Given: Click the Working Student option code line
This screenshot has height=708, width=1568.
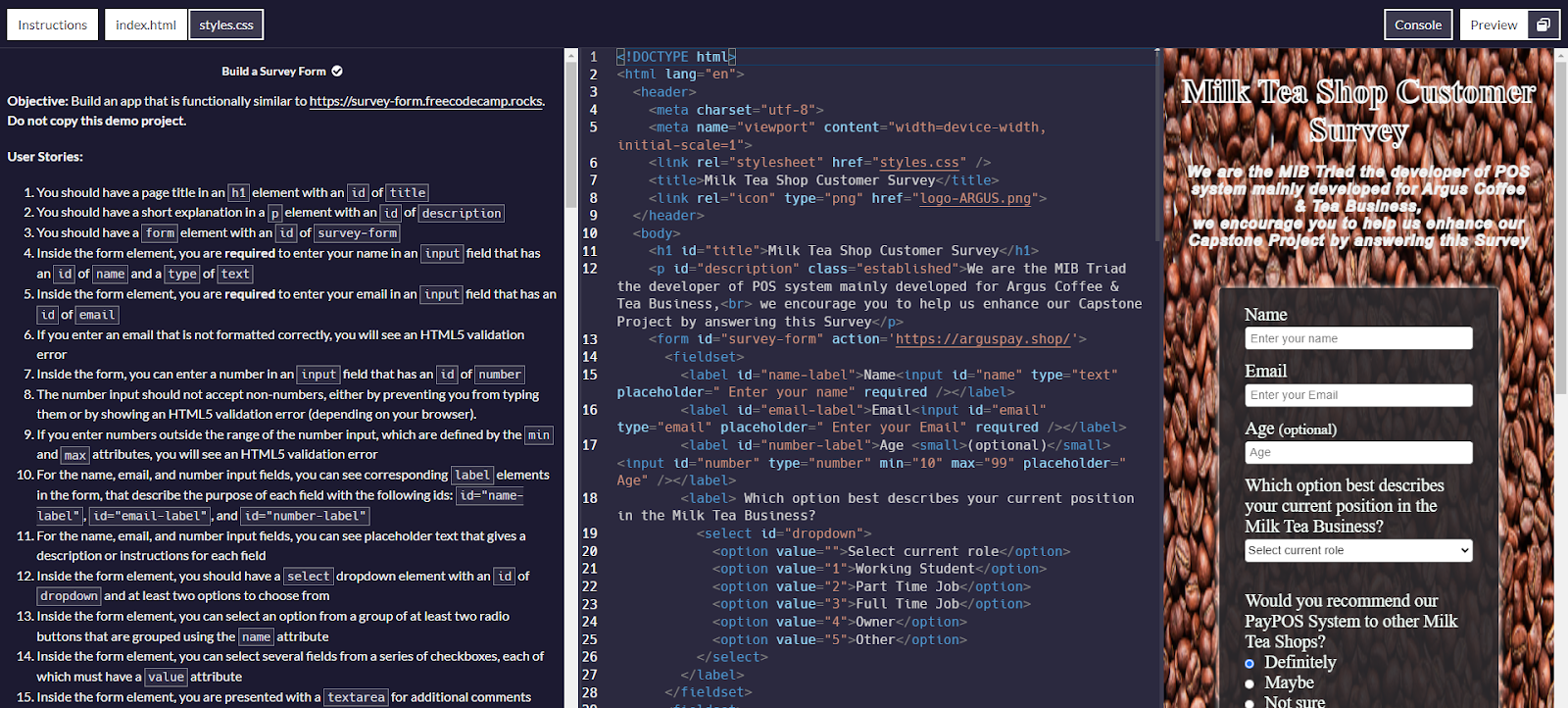Looking at the screenshot, I should [879, 569].
